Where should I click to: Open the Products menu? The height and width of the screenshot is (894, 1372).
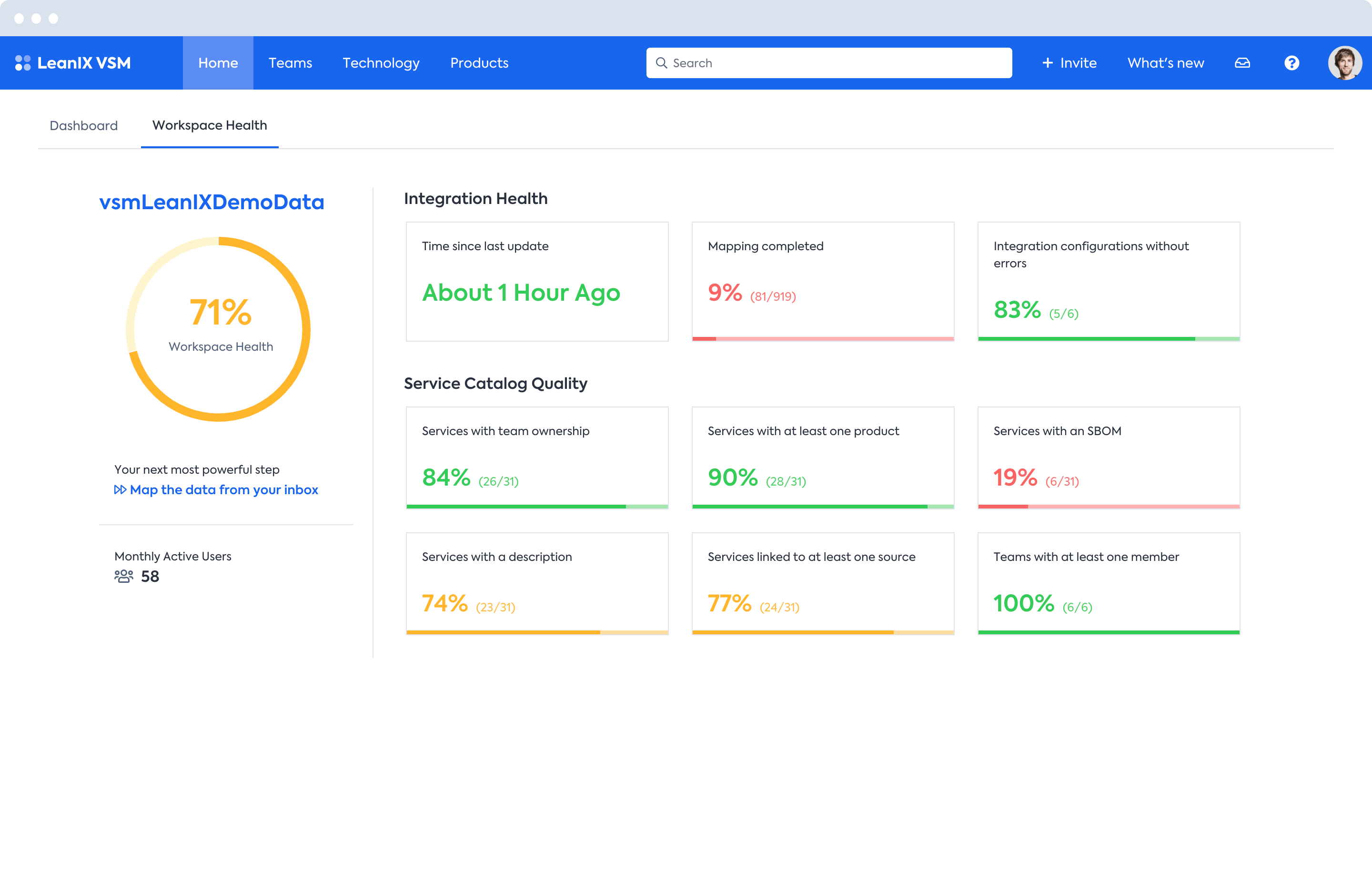[x=479, y=63]
